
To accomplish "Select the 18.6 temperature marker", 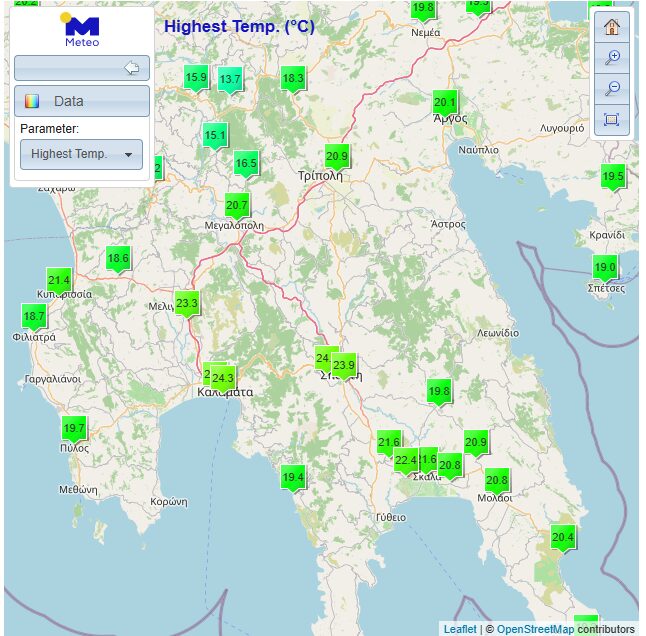I will pos(118,259).
